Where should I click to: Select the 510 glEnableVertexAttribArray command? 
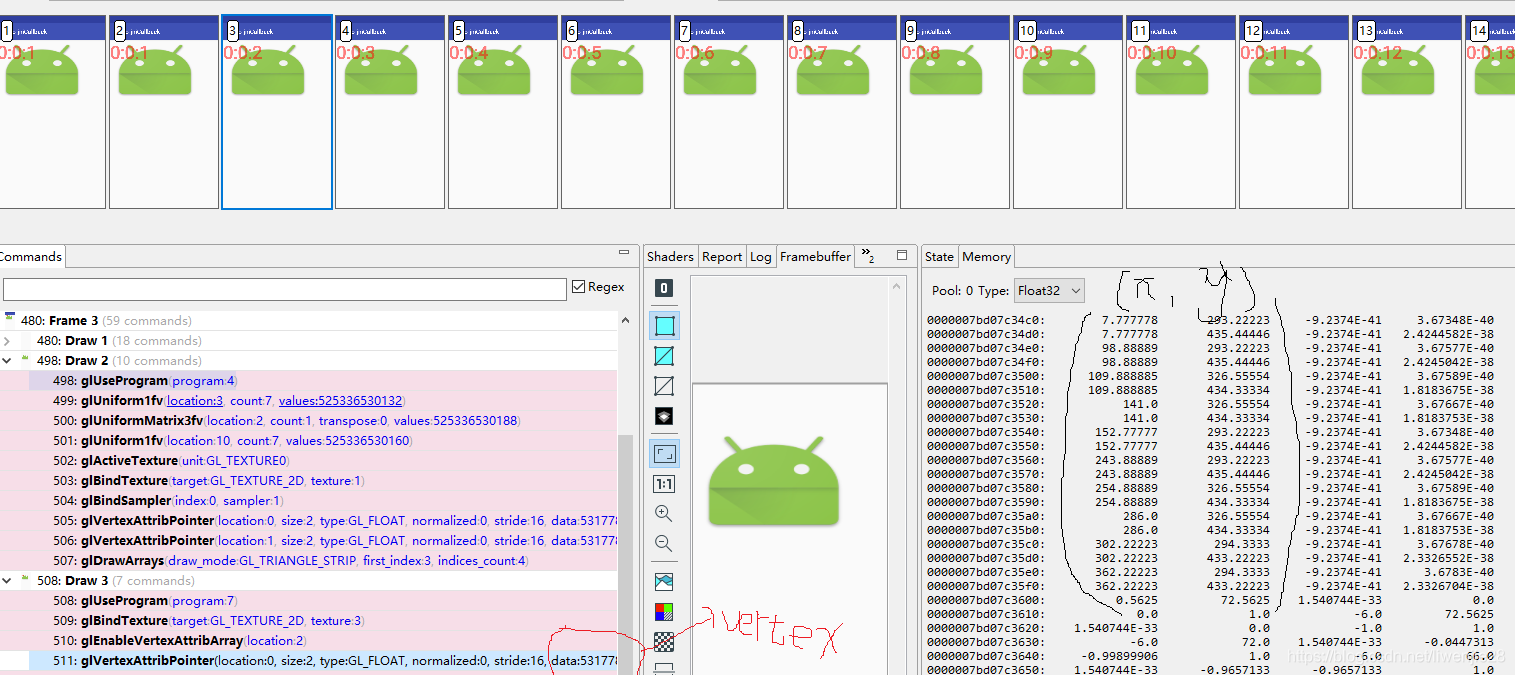click(x=308, y=641)
